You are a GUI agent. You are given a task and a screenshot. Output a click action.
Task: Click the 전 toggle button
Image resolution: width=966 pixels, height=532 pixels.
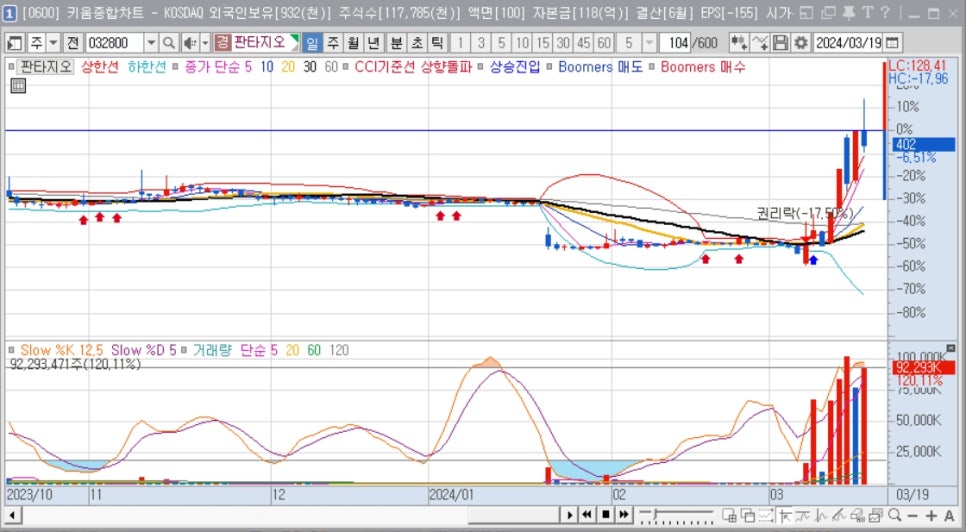[73, 42]
